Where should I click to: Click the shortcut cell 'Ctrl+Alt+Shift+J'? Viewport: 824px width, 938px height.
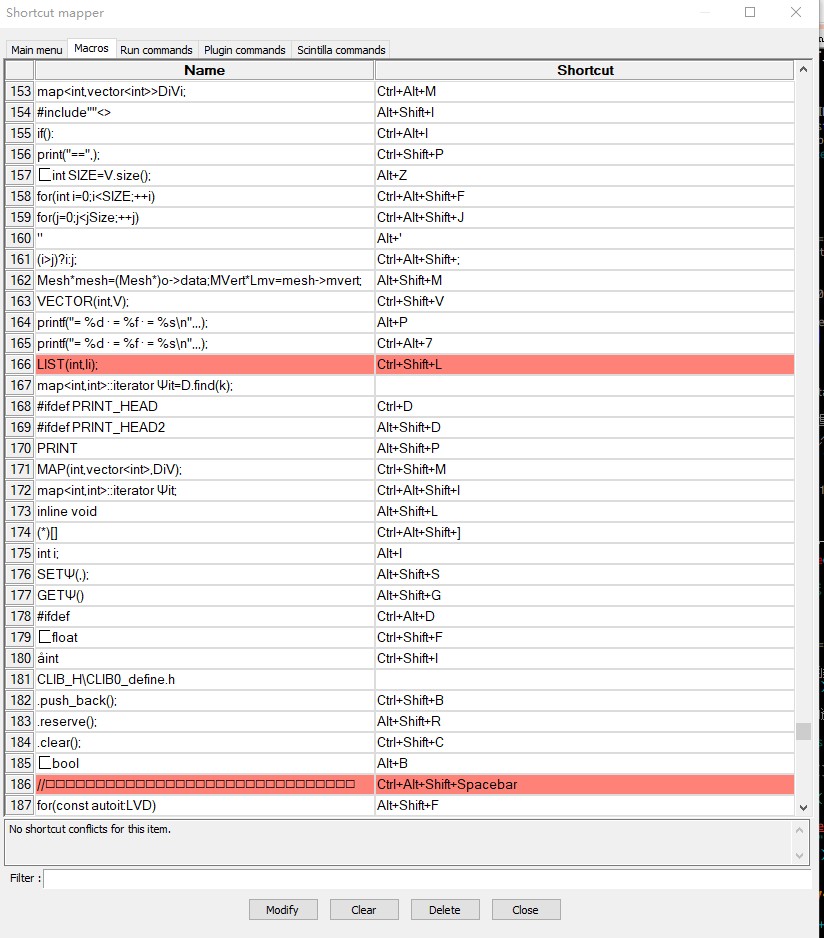[585, 217]
